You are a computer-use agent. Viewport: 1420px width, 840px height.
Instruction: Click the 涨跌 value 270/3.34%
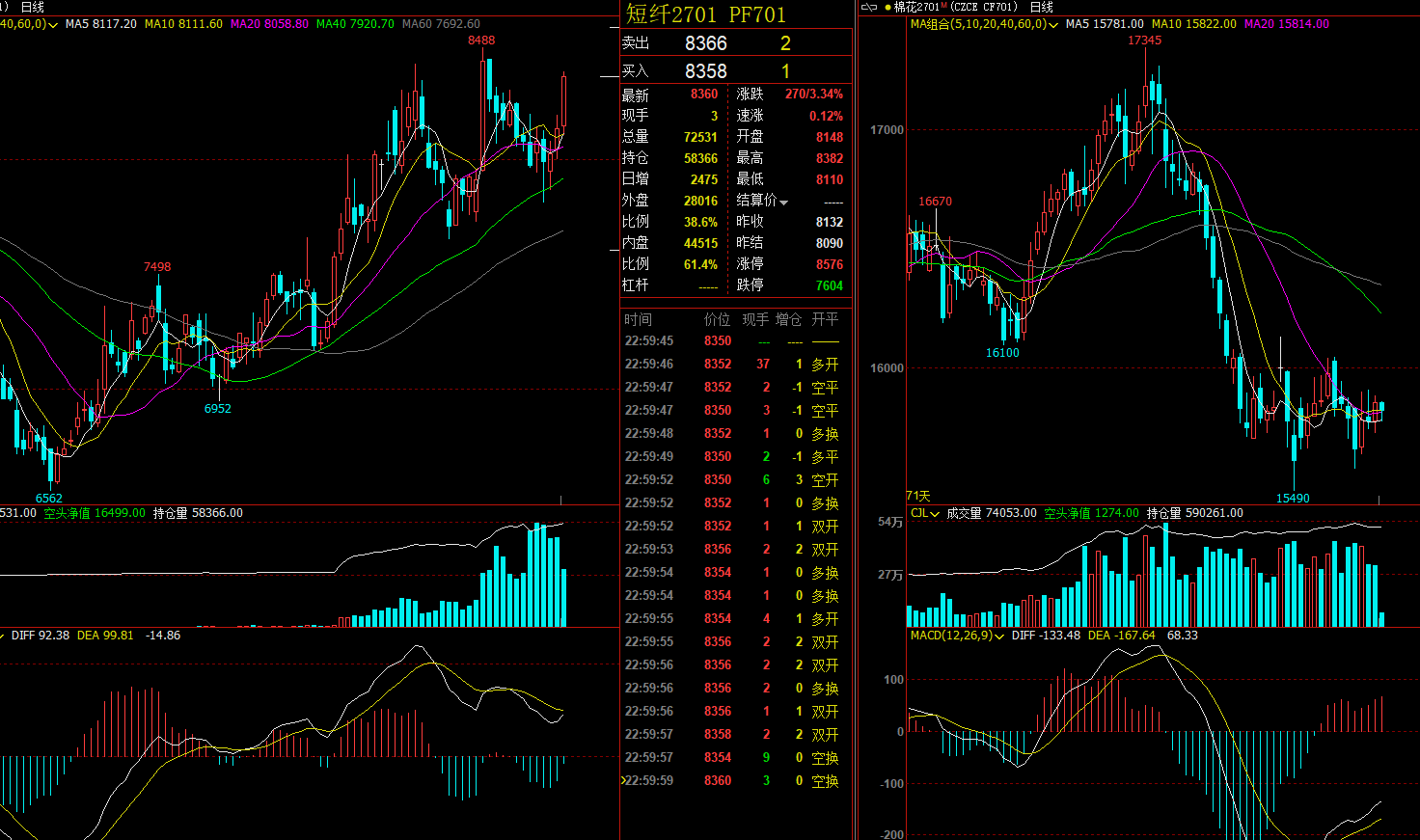point(814,95)
